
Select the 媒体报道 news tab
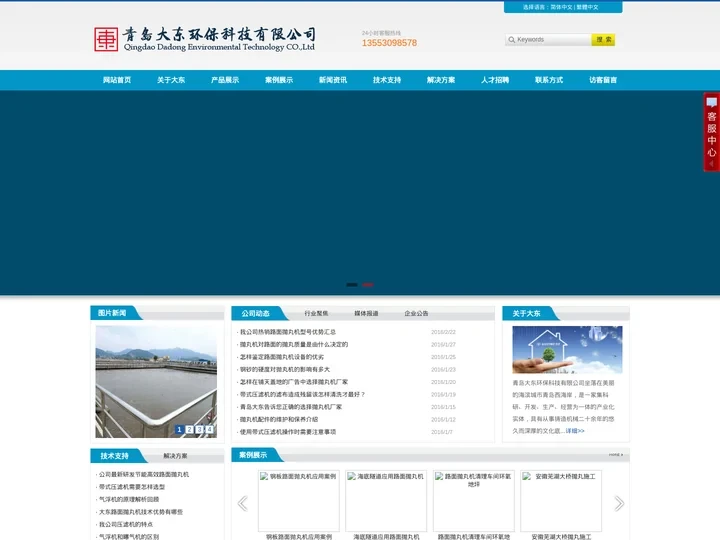point(366,314)
